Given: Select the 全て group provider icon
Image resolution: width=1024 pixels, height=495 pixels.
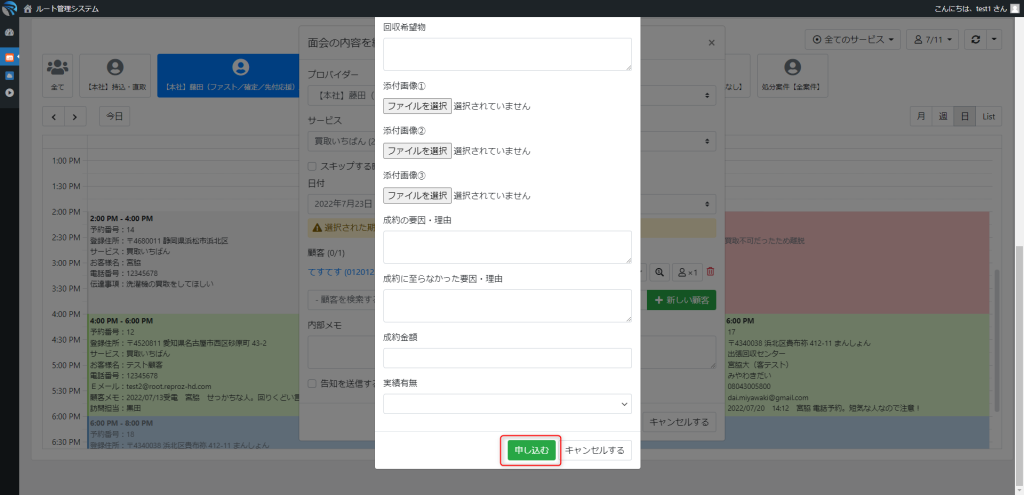Looking at the screenshot, I should [x=57, y=76].
